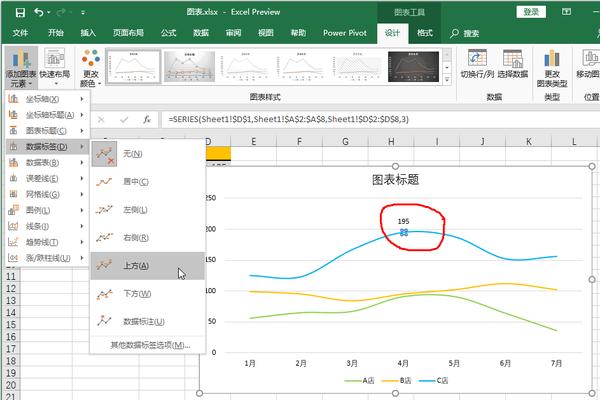This screenshot has width=600, height=400.
Task: Open the 坐标轴标题(A) submenu
Action: [x=46, y=115]
